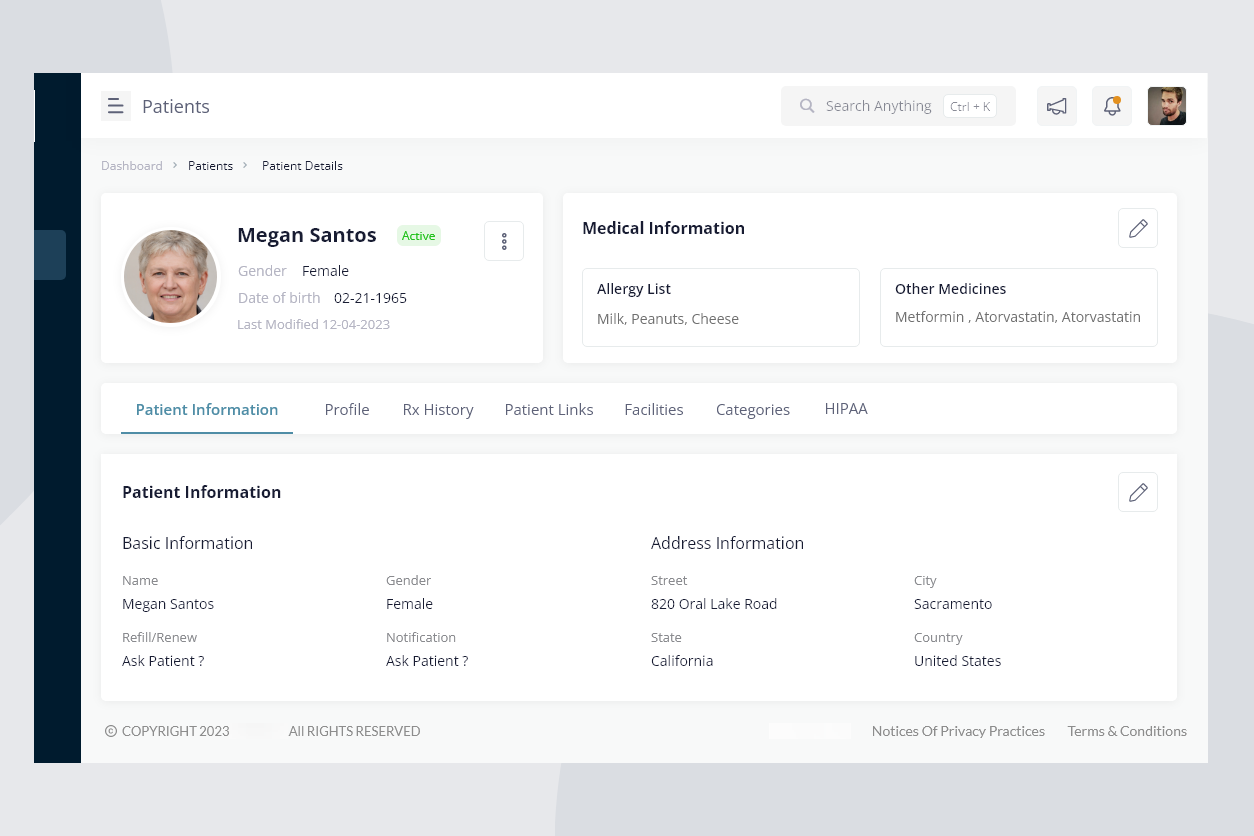1254x836 pixels.
Task: Open the Terms & Conditions link
Action: (1127, 731)
